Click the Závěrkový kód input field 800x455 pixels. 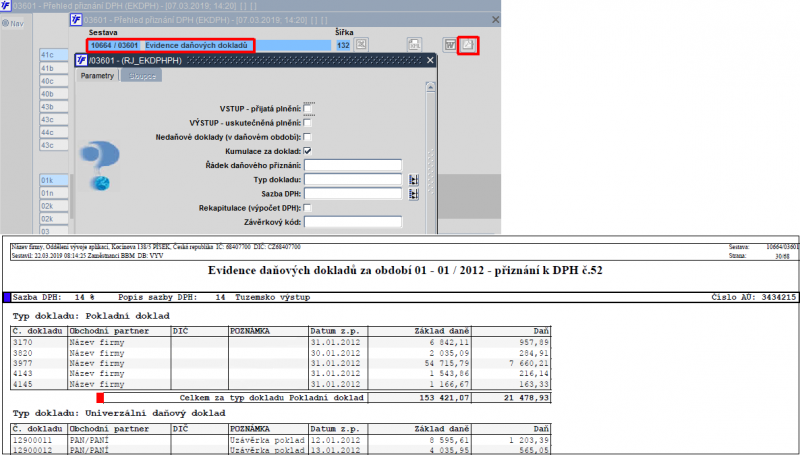353,222
